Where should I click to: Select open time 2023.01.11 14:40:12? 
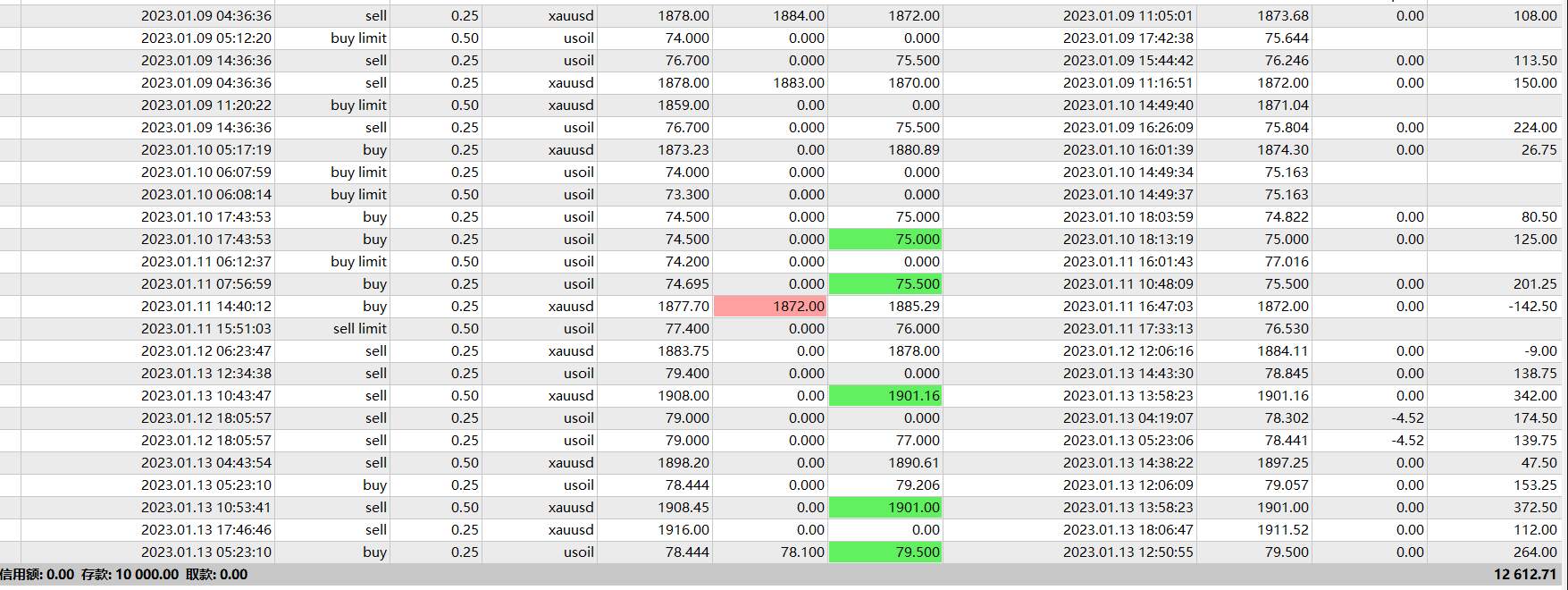[206, 307]
